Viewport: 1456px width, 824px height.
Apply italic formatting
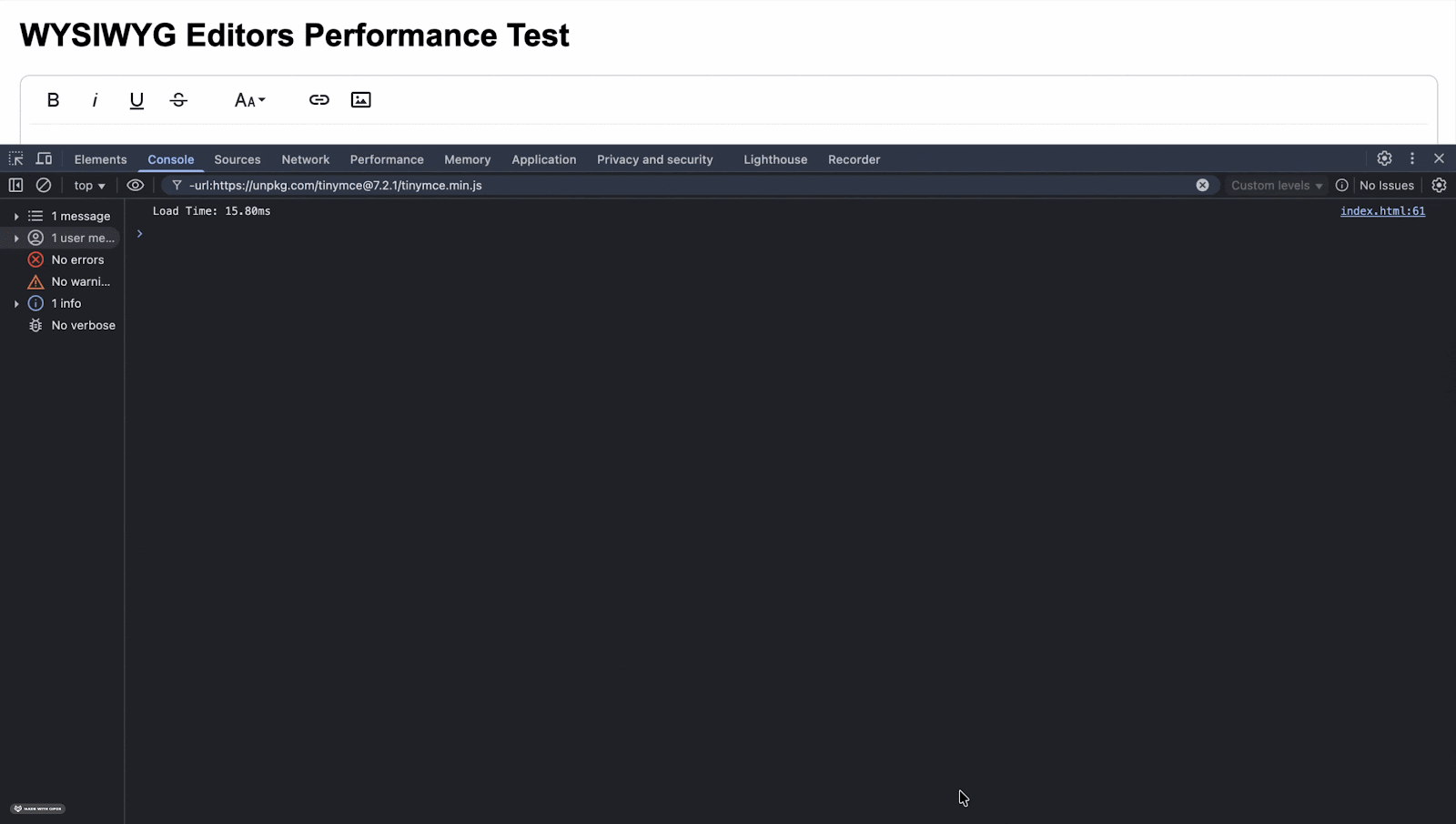pos(95,100)
